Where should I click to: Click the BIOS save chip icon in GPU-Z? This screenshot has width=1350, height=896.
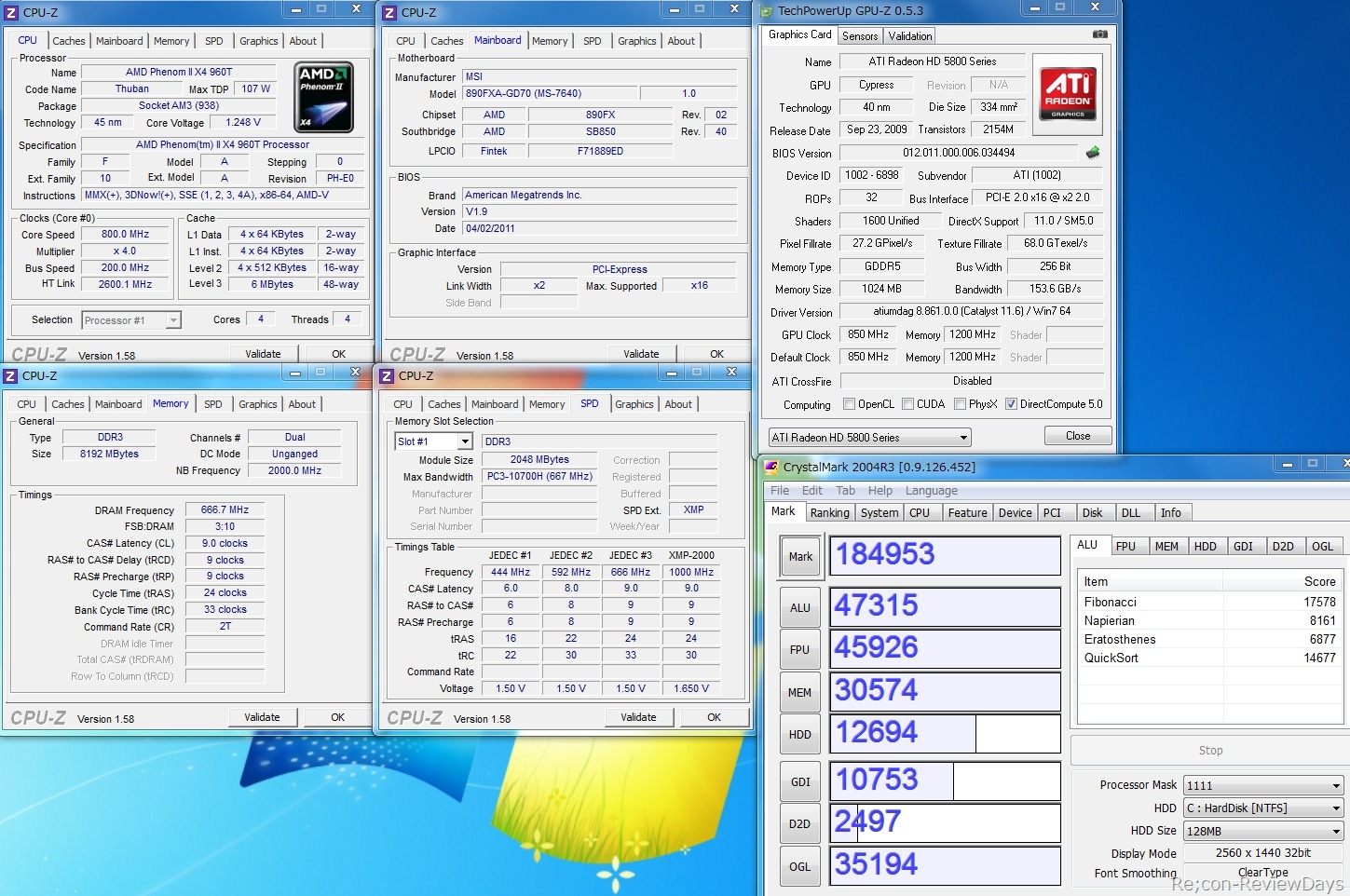click(1093, 153)
